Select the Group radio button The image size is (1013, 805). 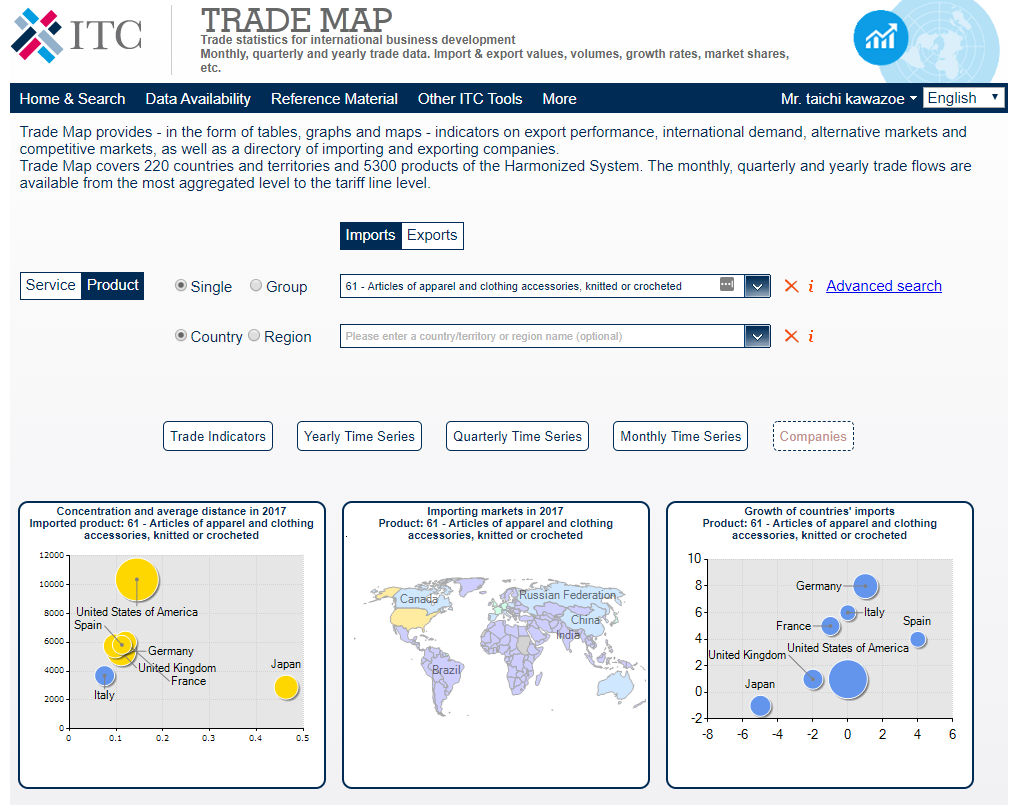coord(256,286)
